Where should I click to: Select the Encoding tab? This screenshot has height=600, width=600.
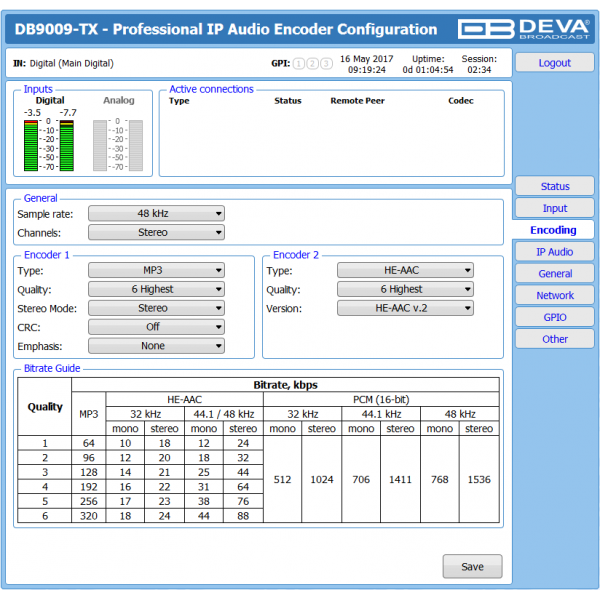pos(553,230)
